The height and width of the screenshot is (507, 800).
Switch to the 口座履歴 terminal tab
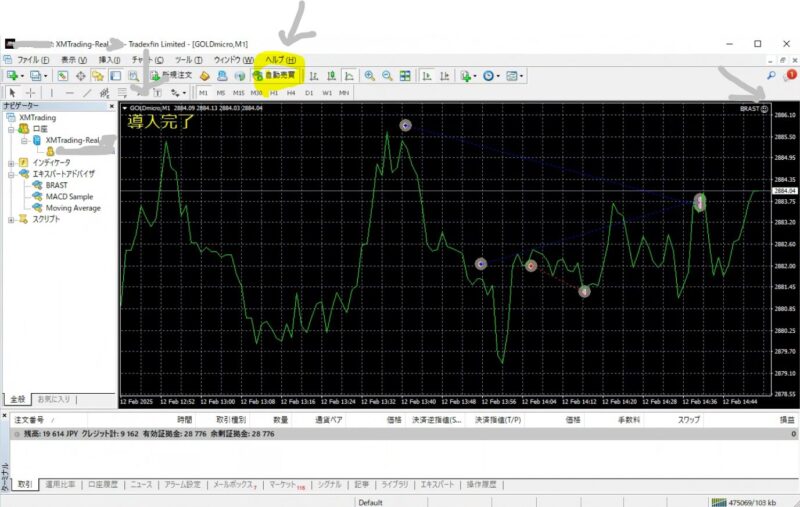tap(103, 484)
